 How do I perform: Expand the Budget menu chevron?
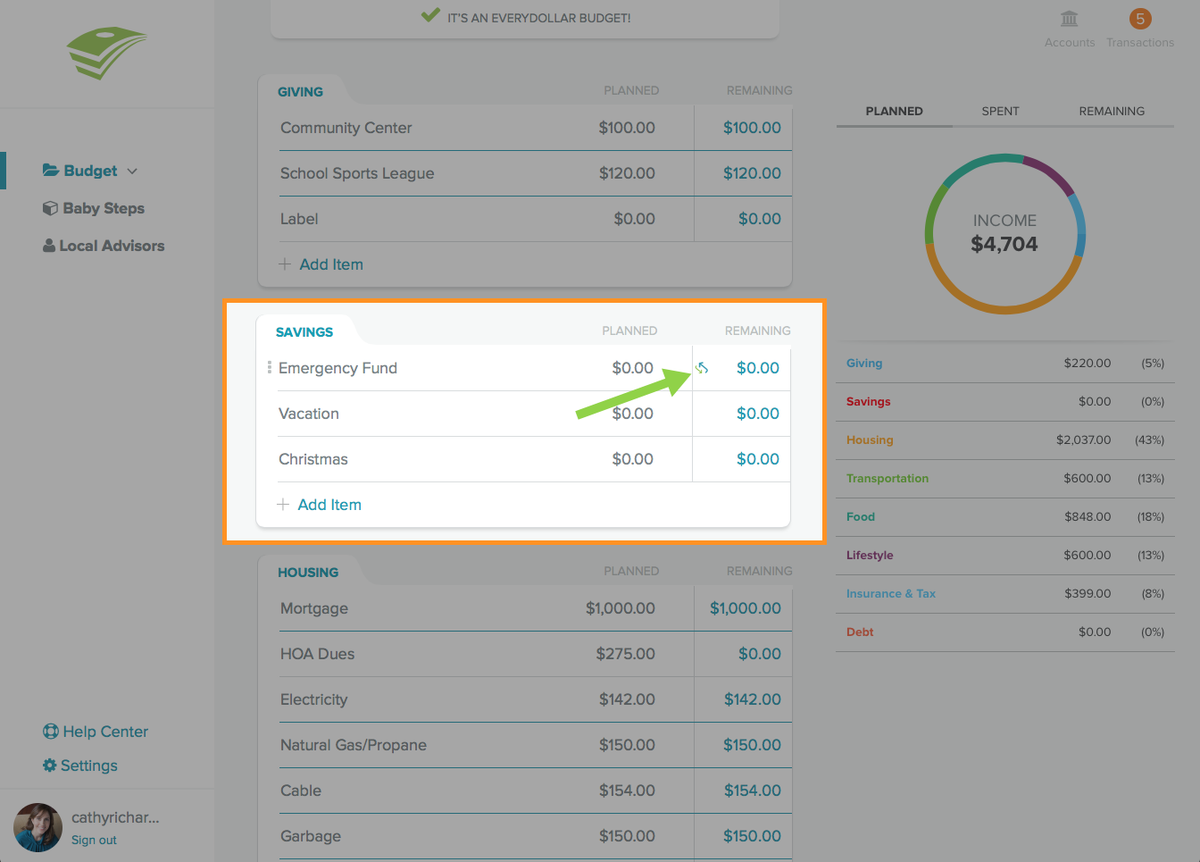132,172
